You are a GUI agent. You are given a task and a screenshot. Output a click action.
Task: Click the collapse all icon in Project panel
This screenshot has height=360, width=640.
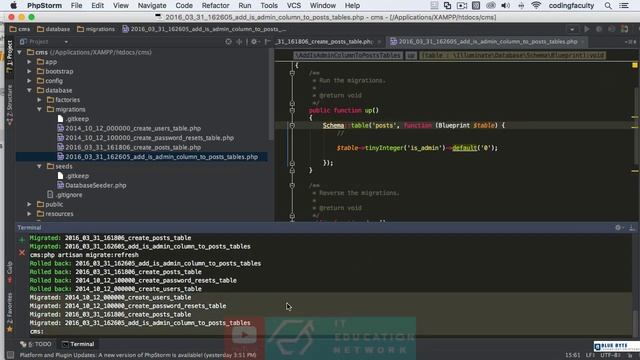point(239,42)
